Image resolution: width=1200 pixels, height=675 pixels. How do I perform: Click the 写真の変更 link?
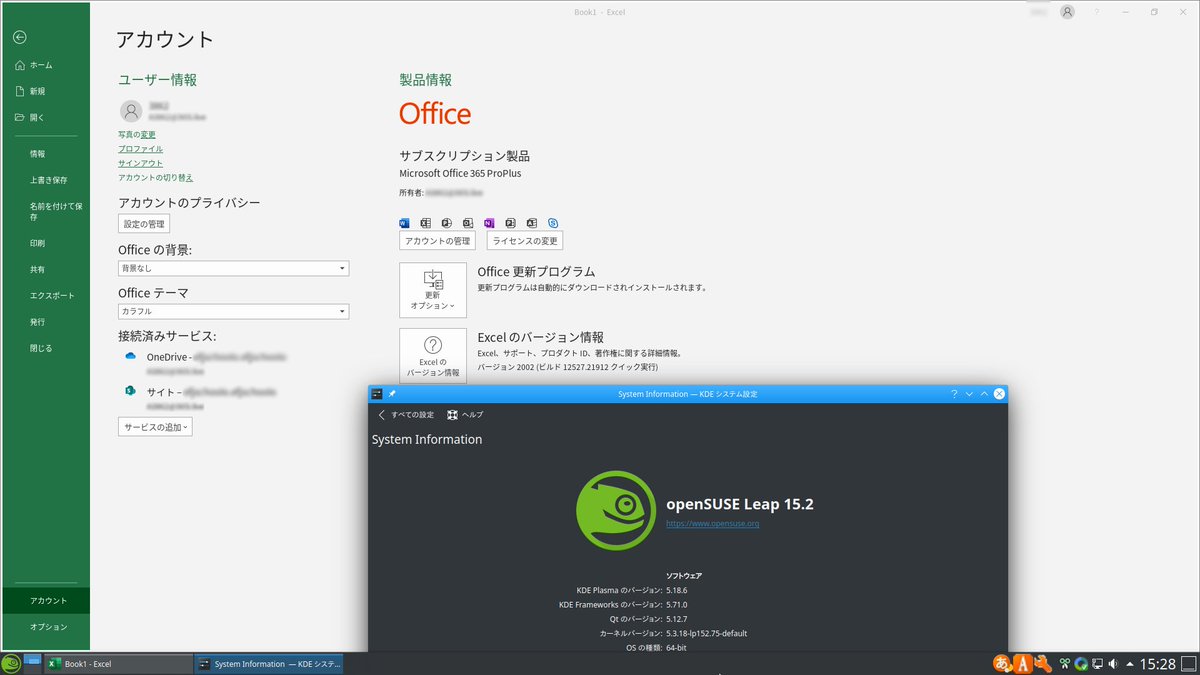tap(136, 134)
